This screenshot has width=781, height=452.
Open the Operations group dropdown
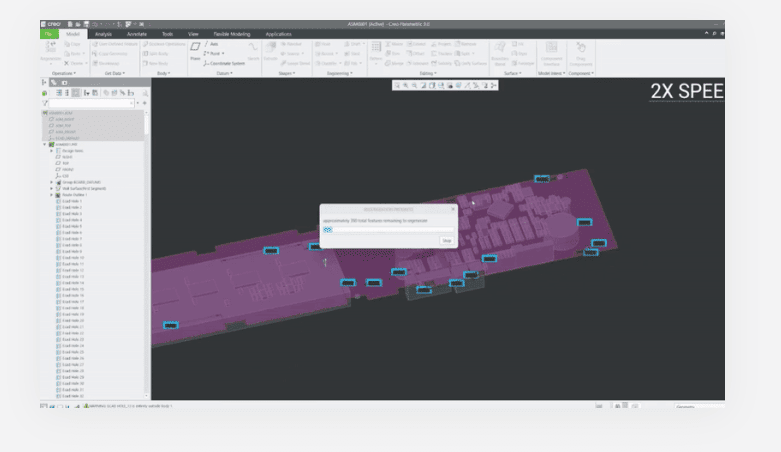pos(64,73)
